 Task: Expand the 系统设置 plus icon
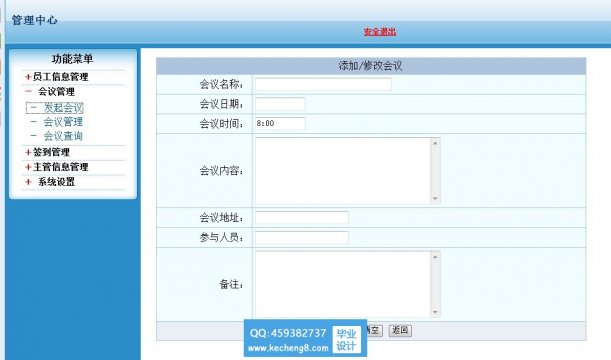(28, 182)
